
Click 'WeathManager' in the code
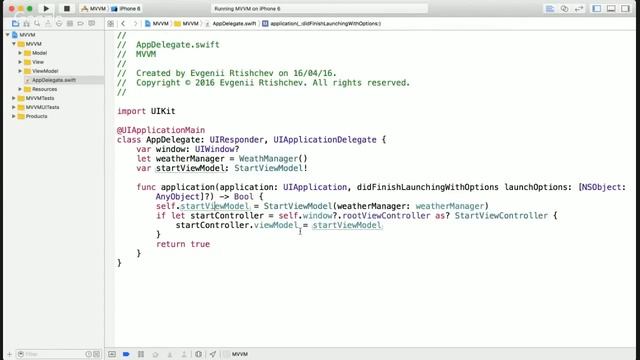click(269, 159)
